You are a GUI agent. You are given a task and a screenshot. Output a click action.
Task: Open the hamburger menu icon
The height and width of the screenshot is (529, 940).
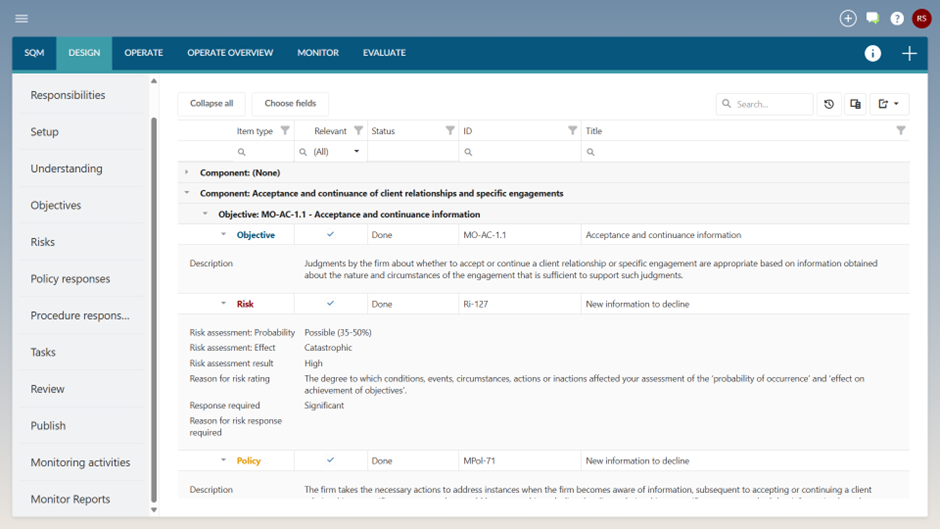[21, 18]
